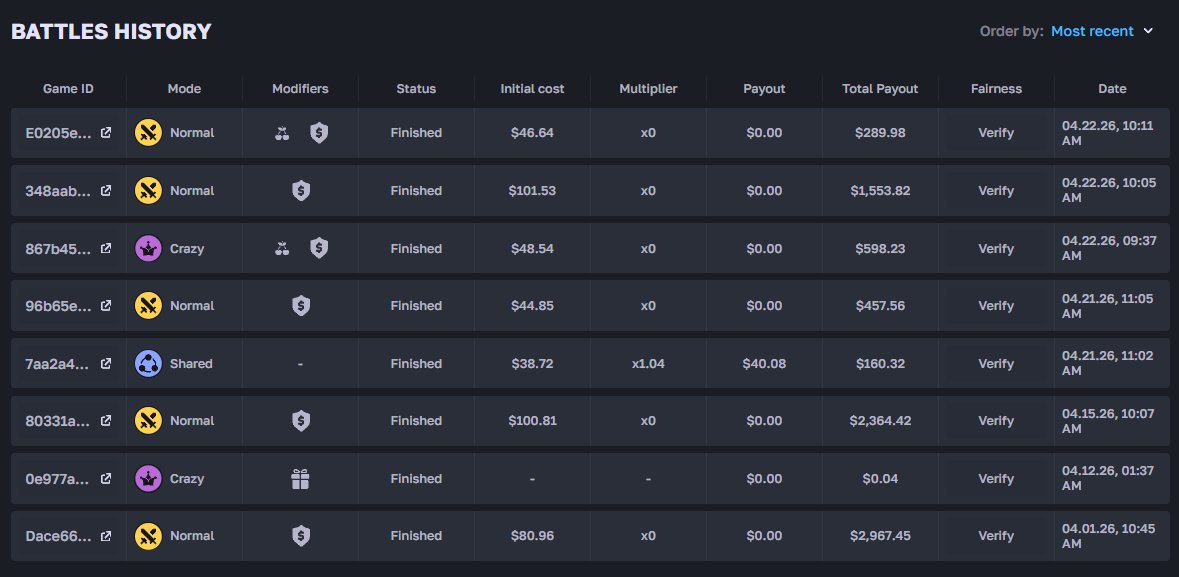Screen dimensions: 1179x577
Task: Click dollar shield modifier in 348aab row
Action: (301, 190)
